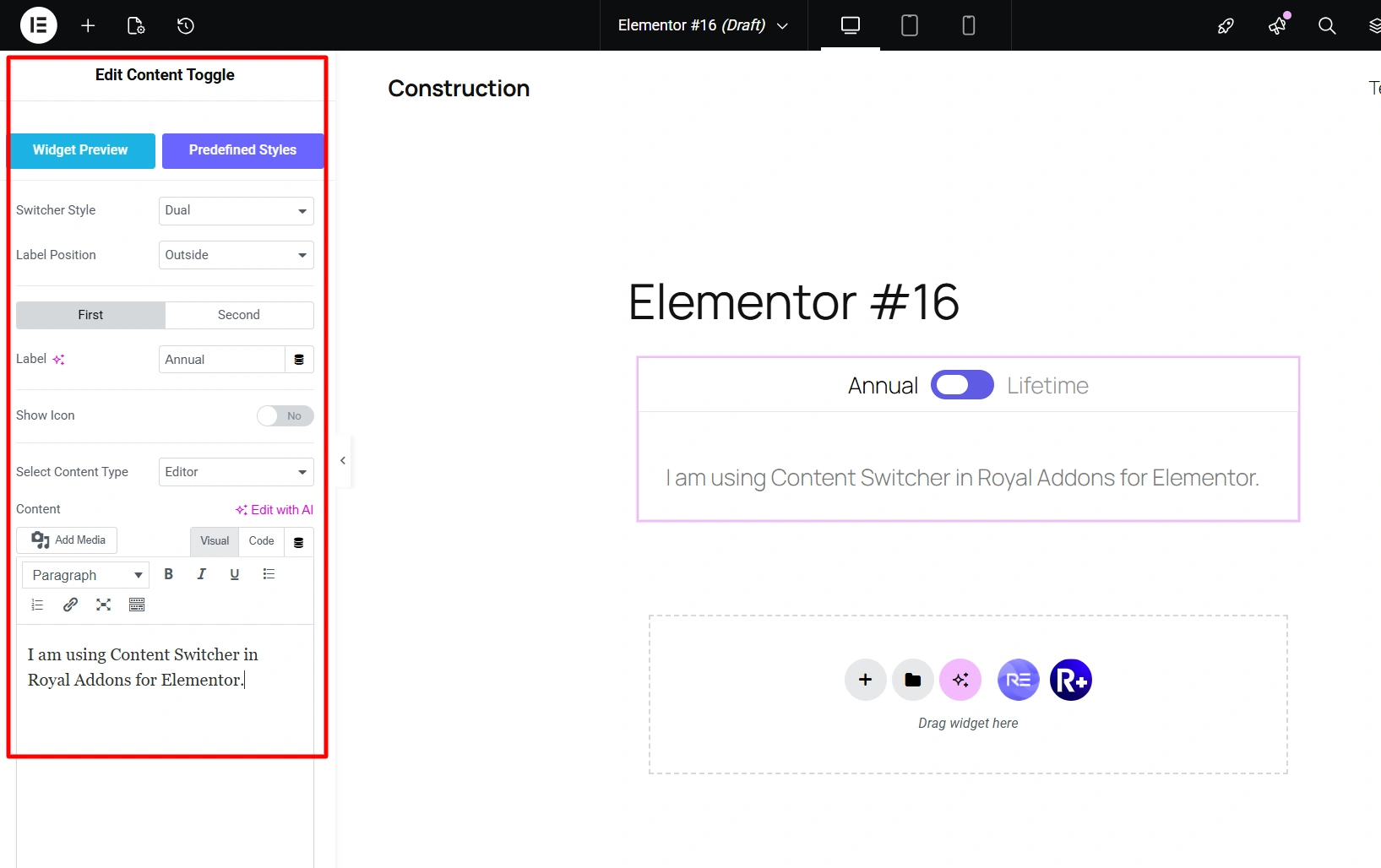Add new section plus button on canvas
The image size is (1381, 868).
[866, 680]
